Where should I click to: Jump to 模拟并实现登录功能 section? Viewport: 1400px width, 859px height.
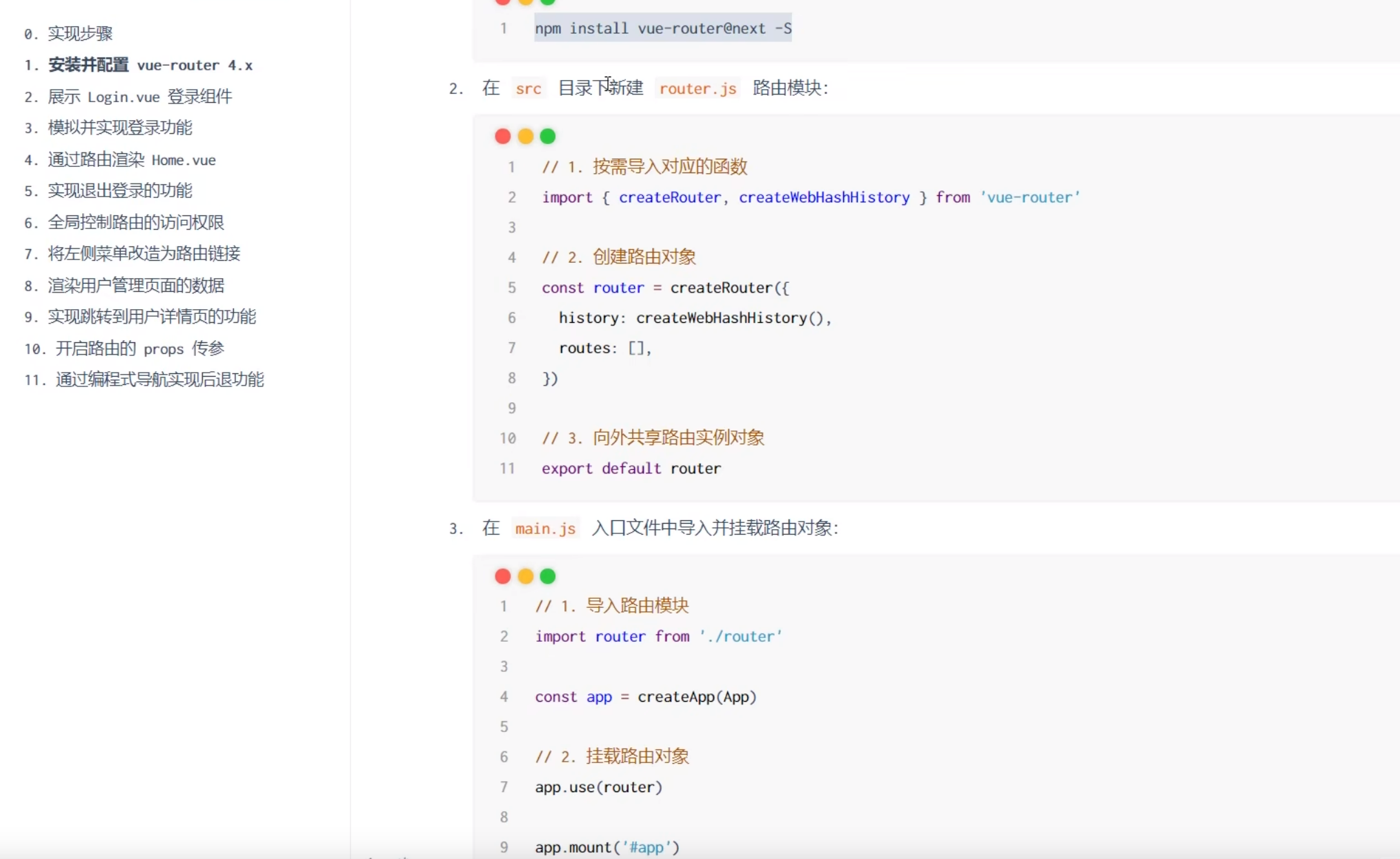pyautogui.click(x=119, y=128)
